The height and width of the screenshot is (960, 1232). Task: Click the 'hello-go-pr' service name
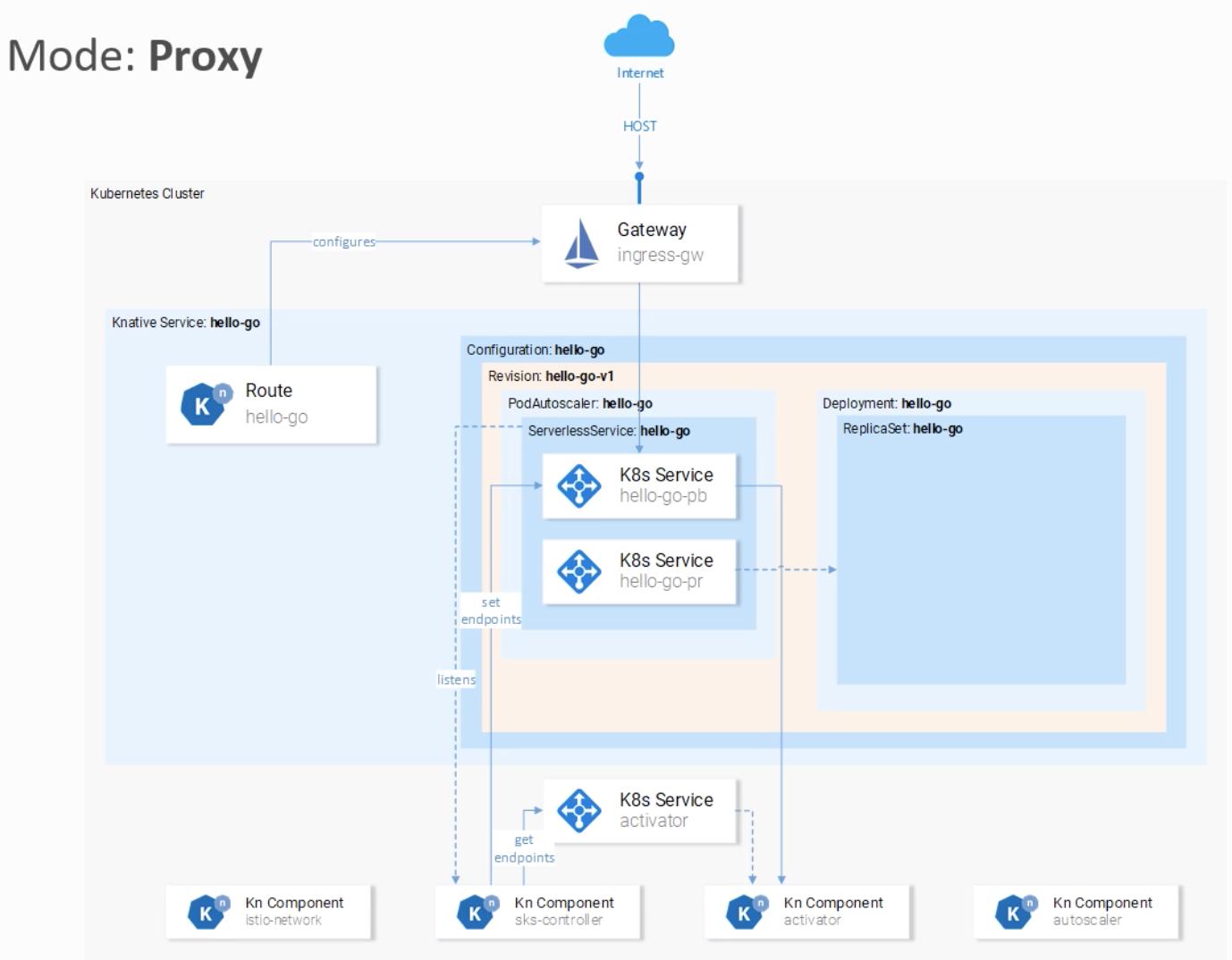(x=662, y=581)
